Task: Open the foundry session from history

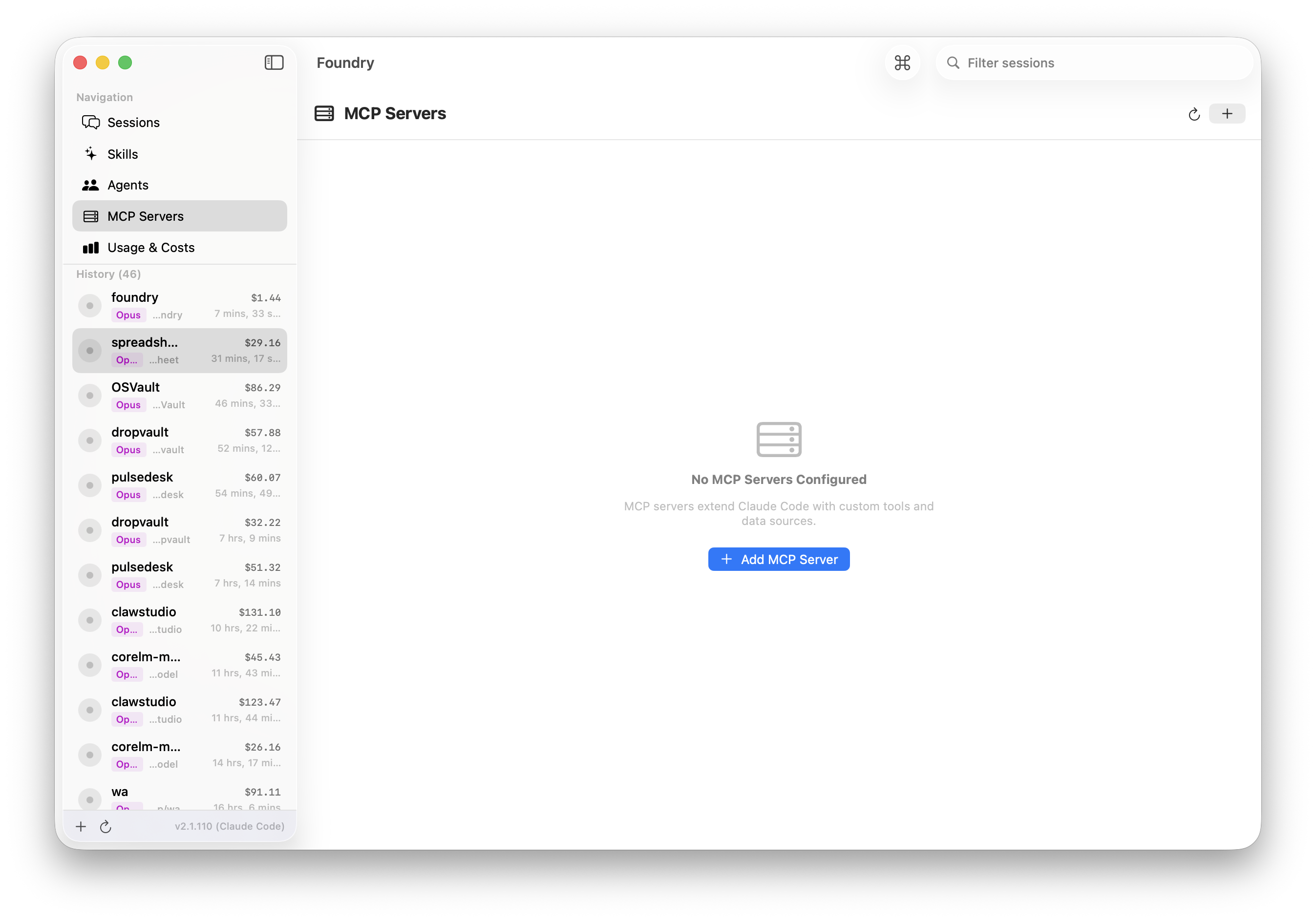Action: [x=179, y=305]
